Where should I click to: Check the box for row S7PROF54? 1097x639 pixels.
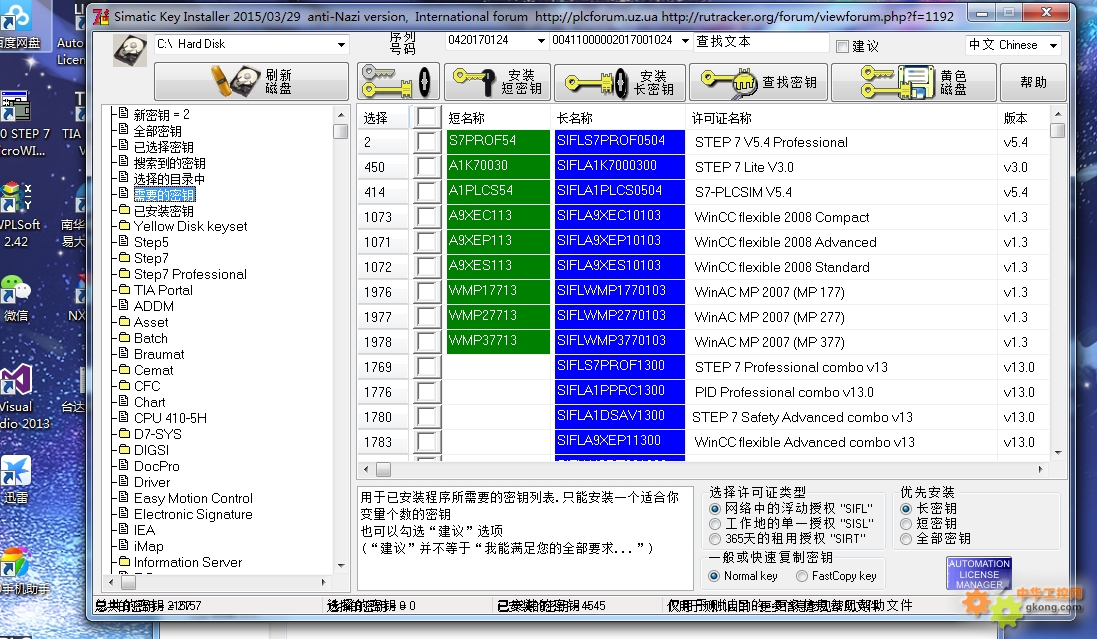coord(427,141)
